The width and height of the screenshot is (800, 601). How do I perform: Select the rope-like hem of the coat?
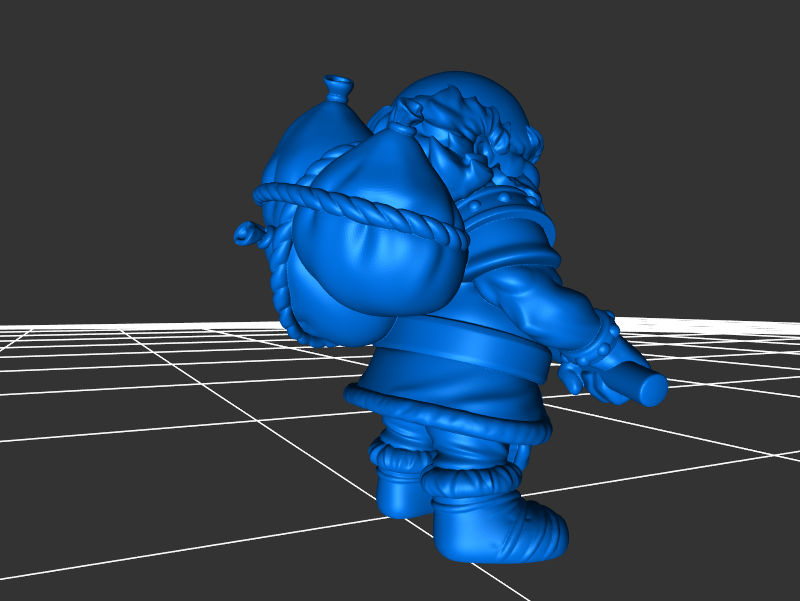[450, 422]
